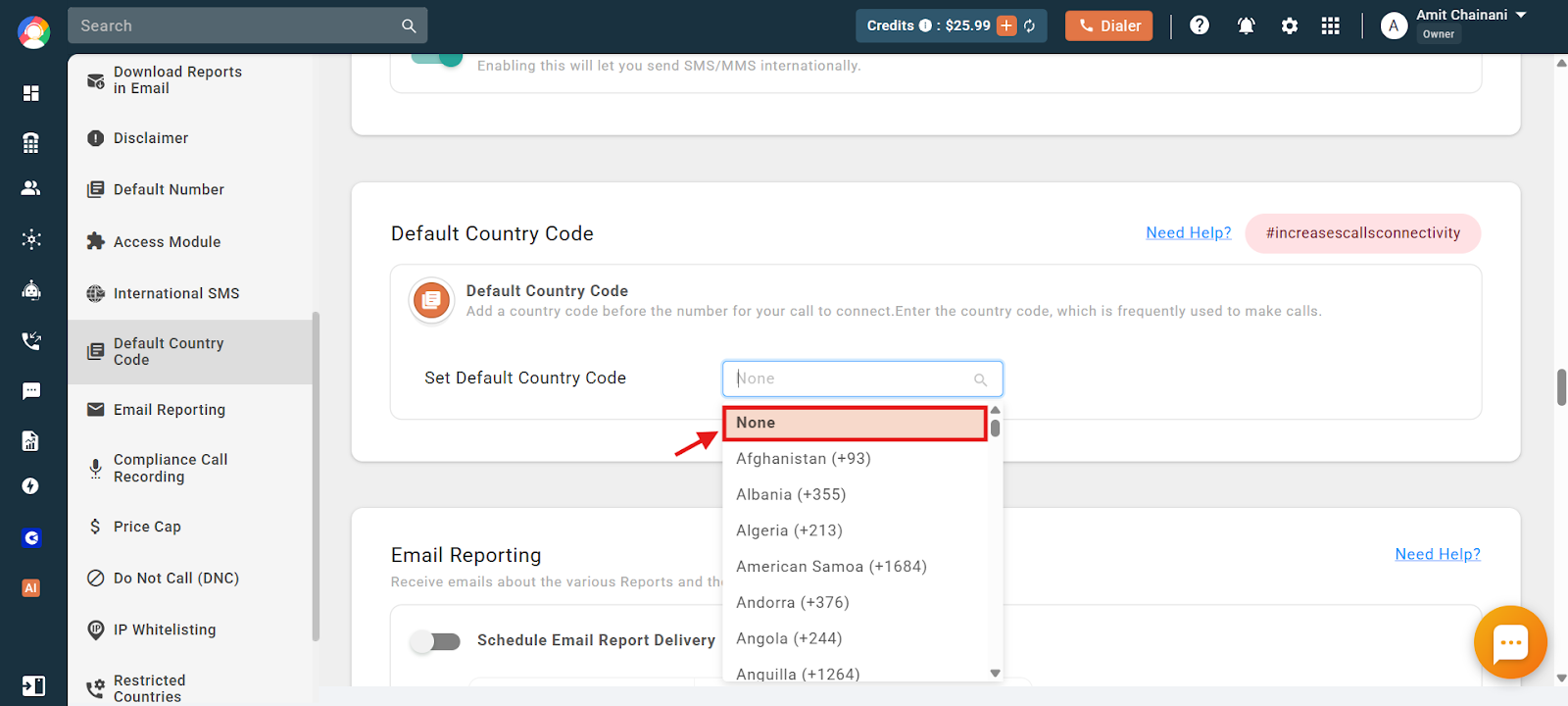Image resolution: width=1568 pixels, height=706 pixels.
Task: Open the apps grid icon in top bar
Action: tap(1330, 25)
